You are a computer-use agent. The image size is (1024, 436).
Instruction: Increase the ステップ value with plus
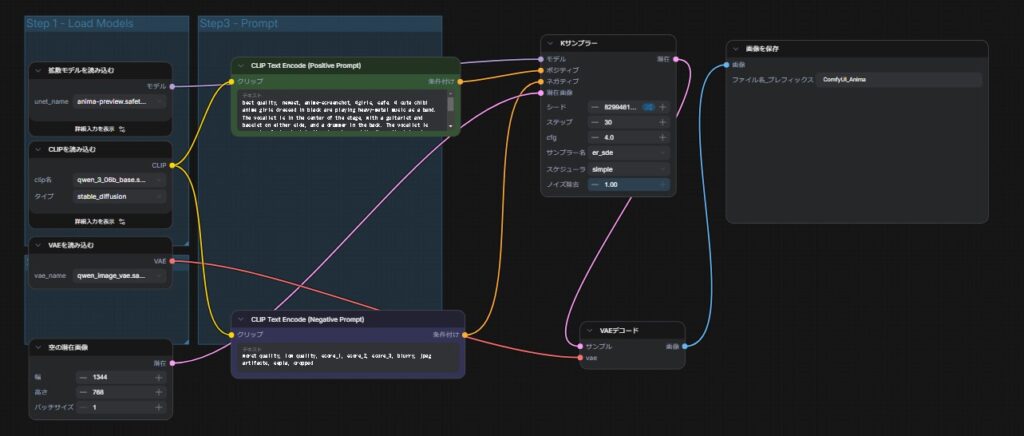click(662, 122)
